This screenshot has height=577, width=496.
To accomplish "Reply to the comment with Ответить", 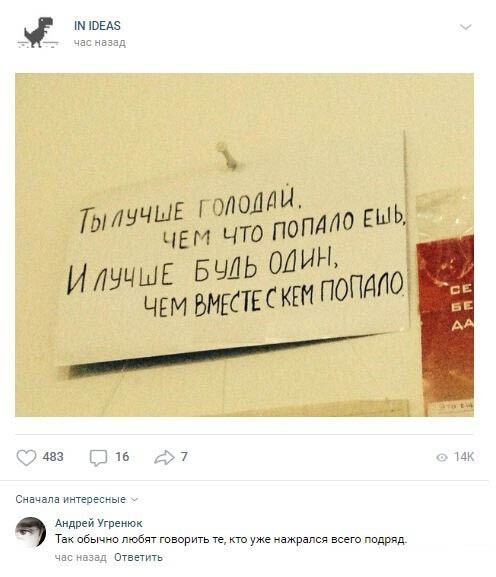I will tap(138, 557).
